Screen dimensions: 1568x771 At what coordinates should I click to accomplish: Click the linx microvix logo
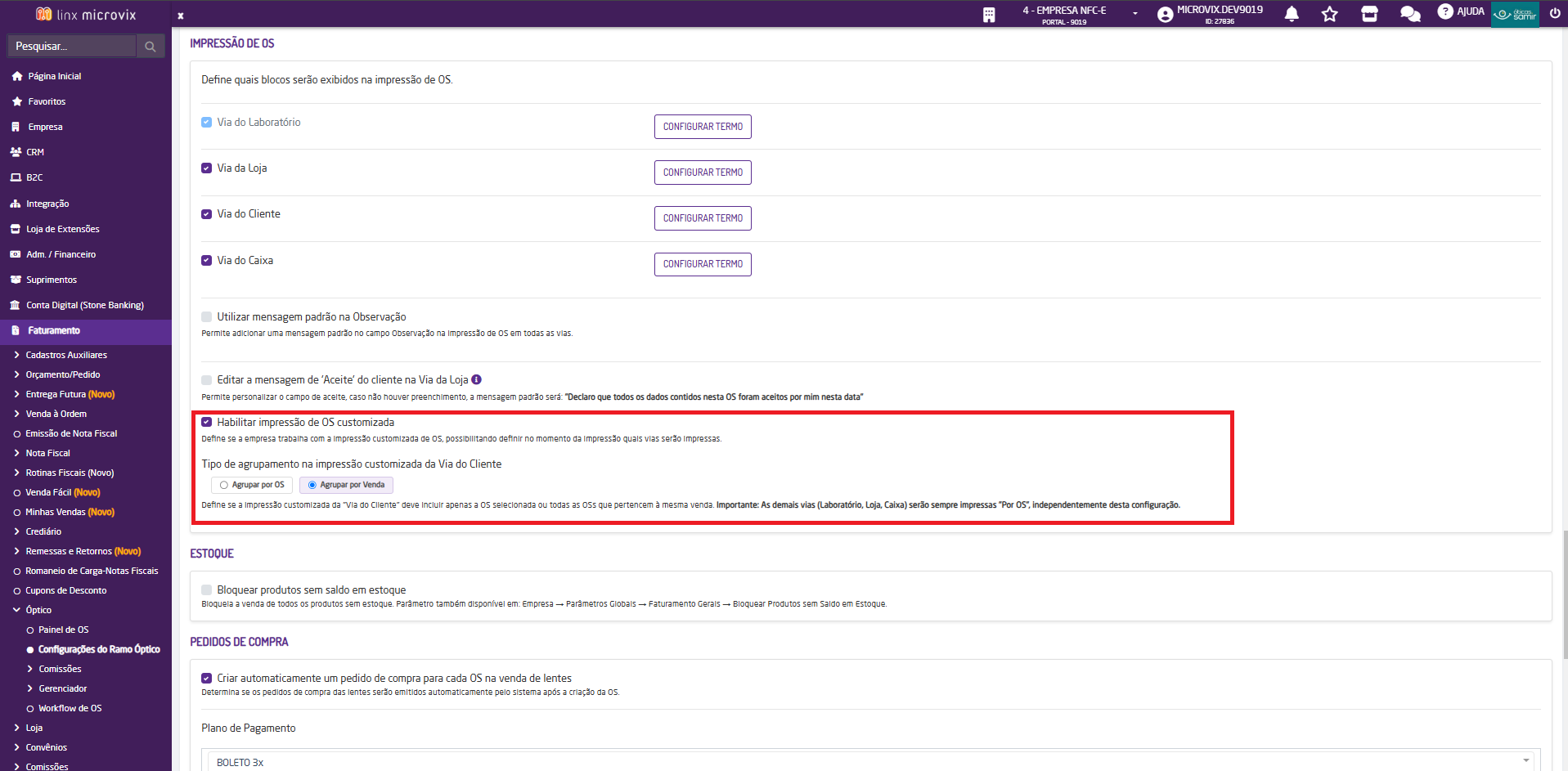[86, 15]
